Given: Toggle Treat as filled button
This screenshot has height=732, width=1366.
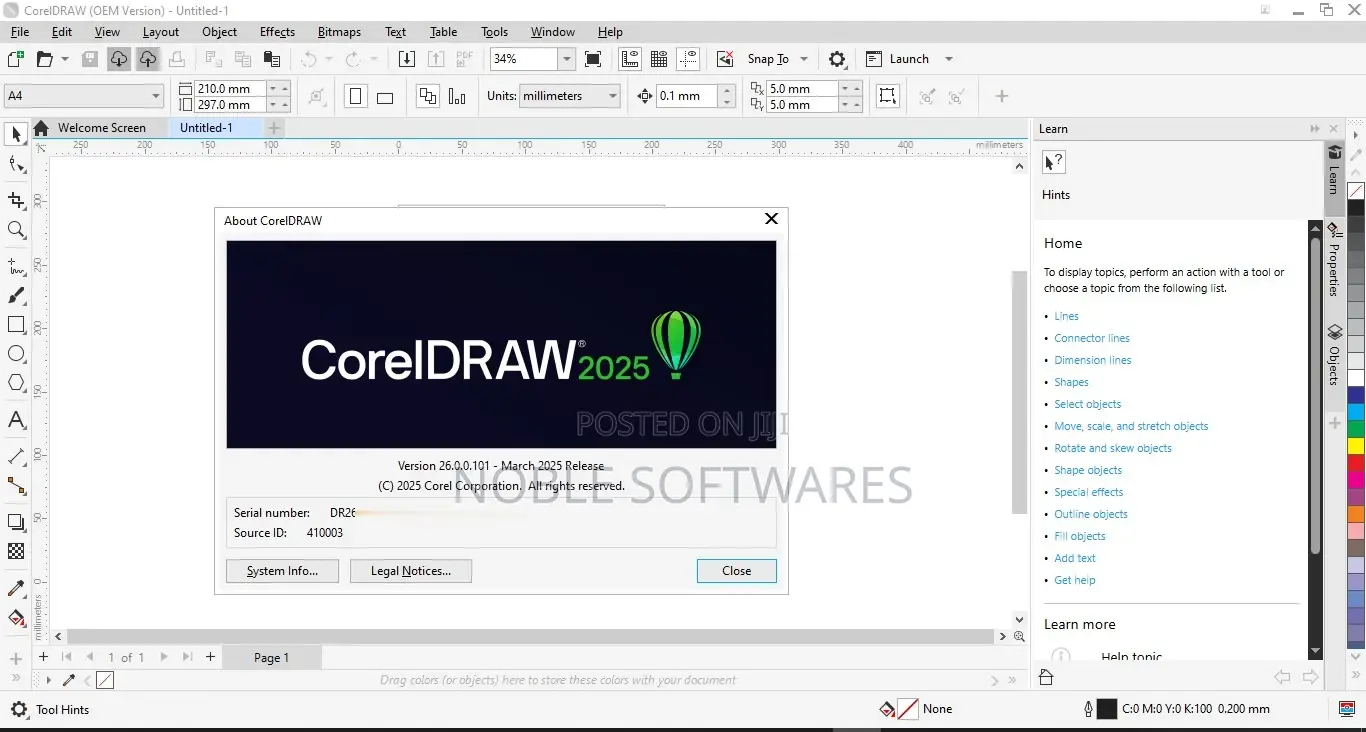Looking at the screenshot, I should (888, 96).
